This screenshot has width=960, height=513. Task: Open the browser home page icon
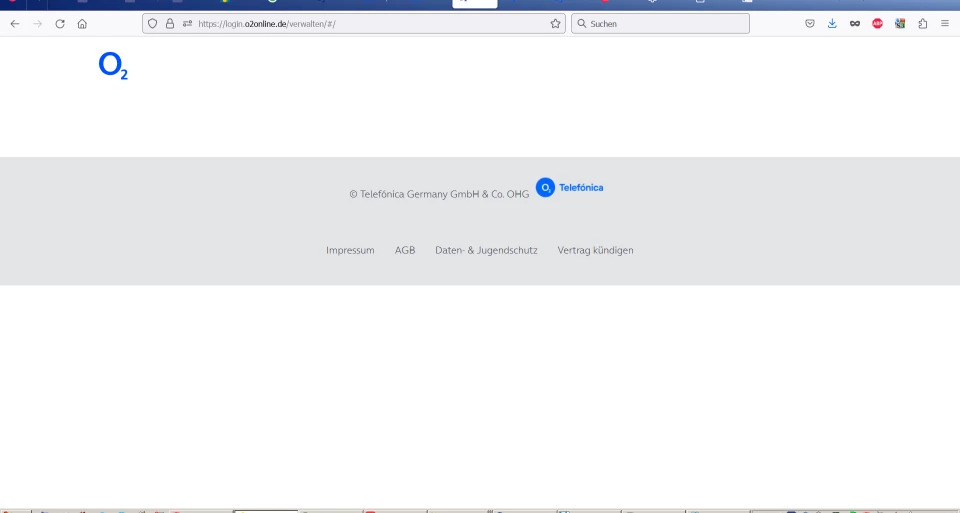(82, 24)
